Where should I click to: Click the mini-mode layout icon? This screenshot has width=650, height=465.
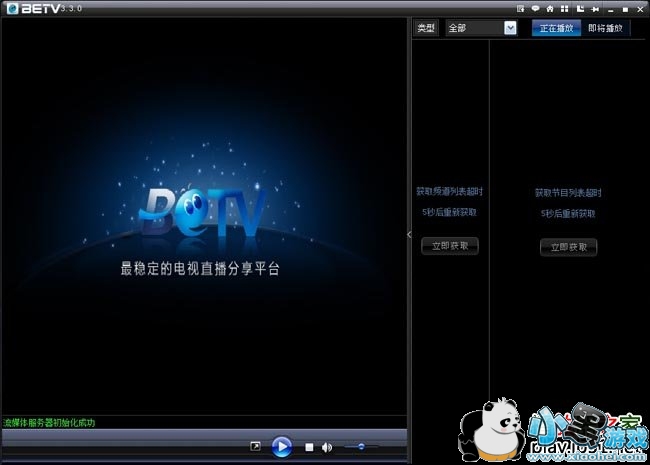pos(580,9)
